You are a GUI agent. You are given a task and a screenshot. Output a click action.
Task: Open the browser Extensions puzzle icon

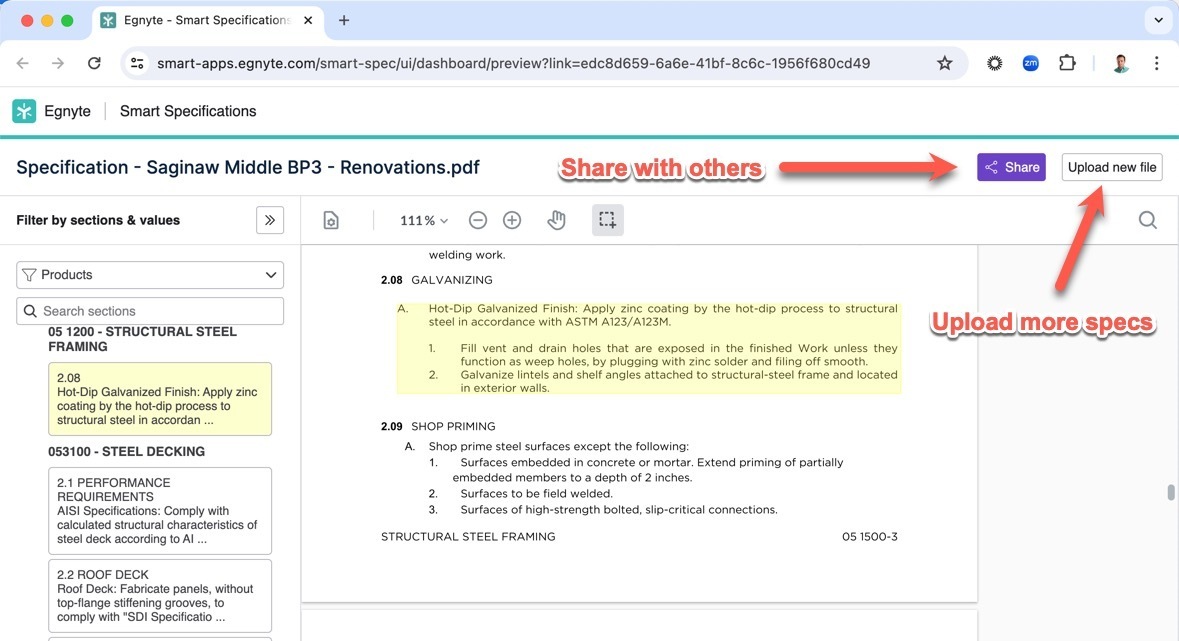point(1067,63)
